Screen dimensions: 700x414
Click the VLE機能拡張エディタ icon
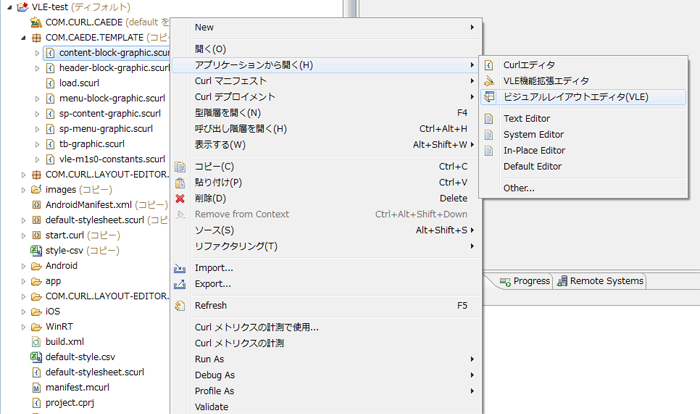coord(489,81)
